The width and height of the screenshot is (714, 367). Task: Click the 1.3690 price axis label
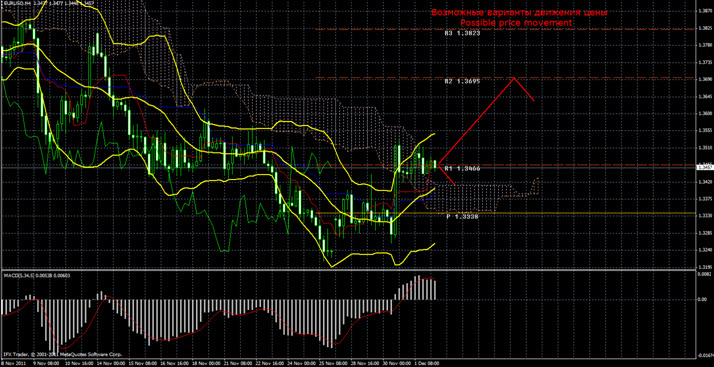[704, 79]
